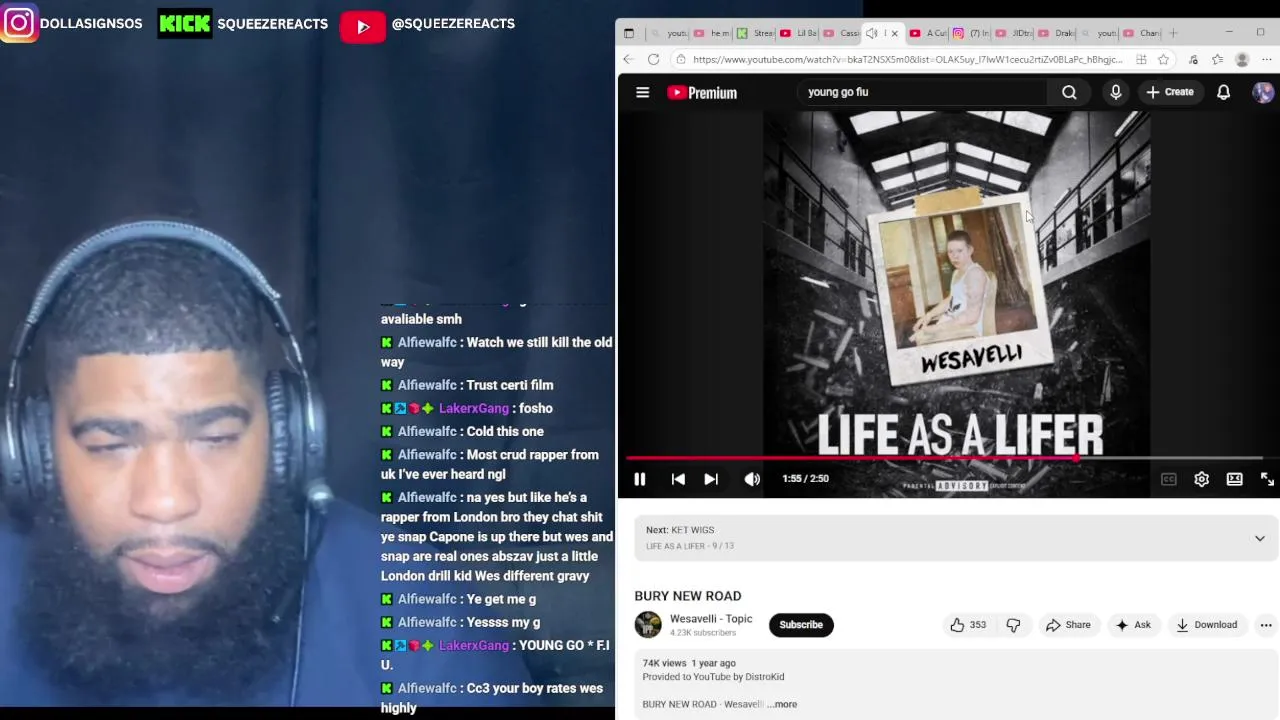1280x720 pixels.
Task: Open the Ask AI button
Action: 1133,625
